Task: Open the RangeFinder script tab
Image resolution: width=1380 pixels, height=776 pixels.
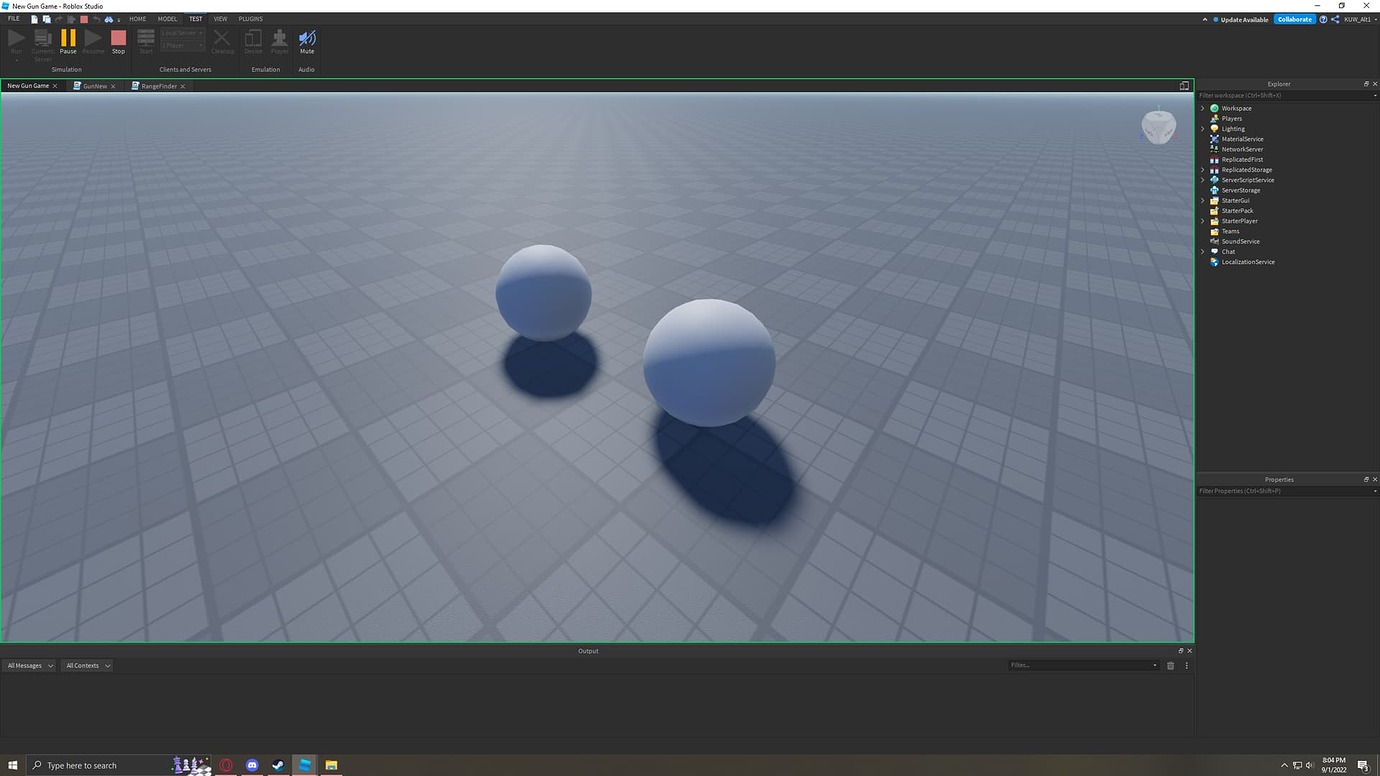Action: [157, 86]
